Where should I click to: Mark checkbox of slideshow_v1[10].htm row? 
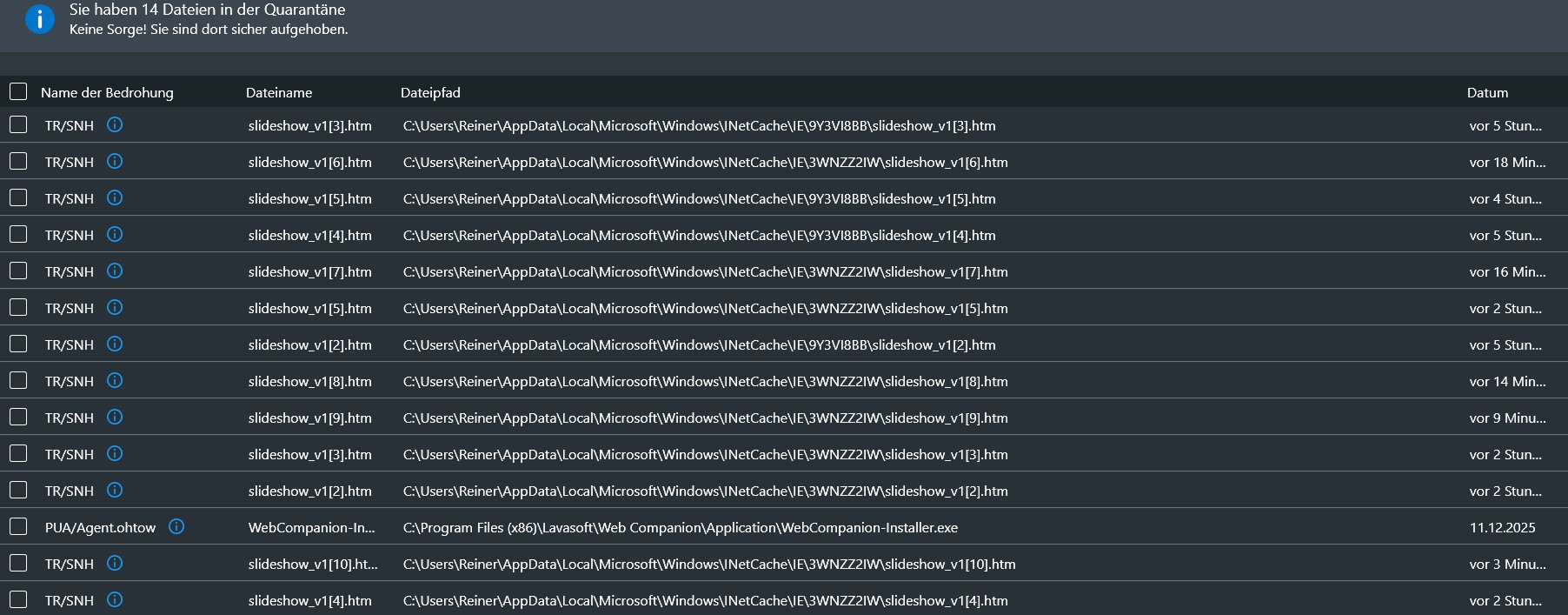coord(18,563)
